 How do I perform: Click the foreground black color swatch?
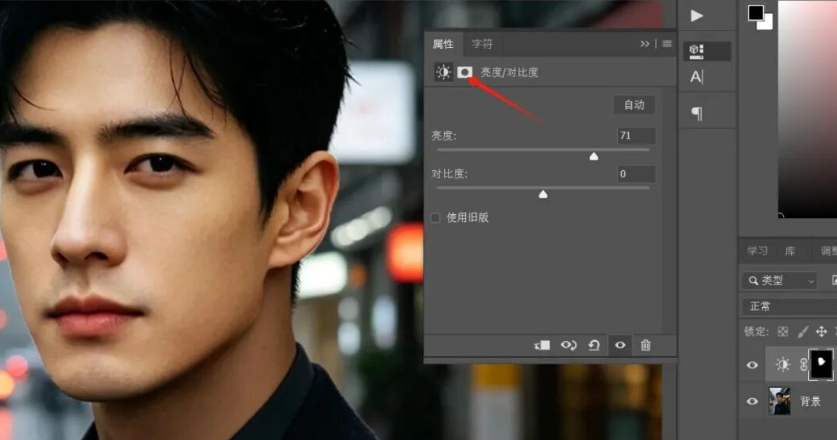click(x=755, y=12)
